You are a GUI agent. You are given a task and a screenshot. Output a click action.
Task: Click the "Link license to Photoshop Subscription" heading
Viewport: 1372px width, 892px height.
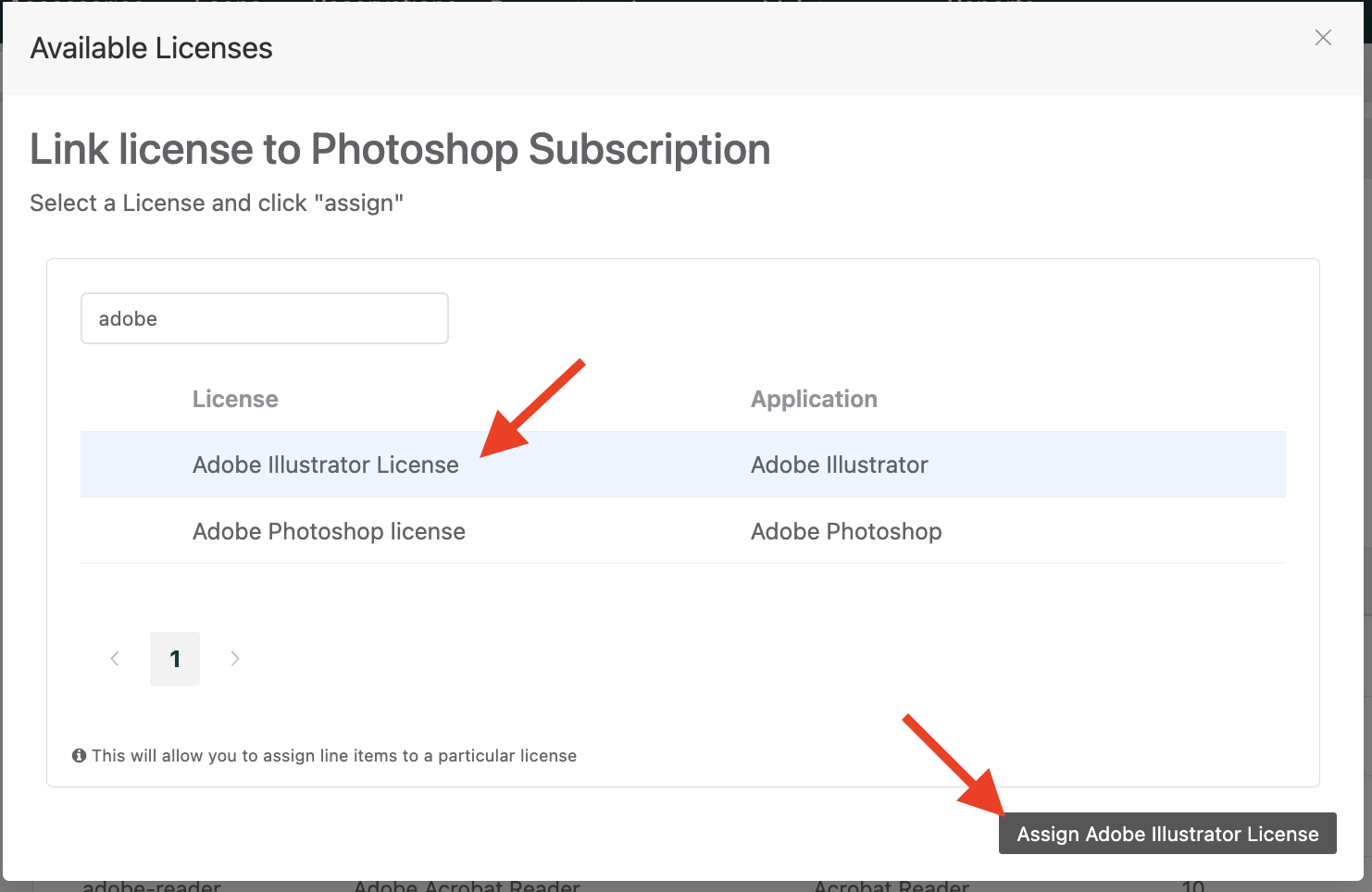tap(400, 149)
